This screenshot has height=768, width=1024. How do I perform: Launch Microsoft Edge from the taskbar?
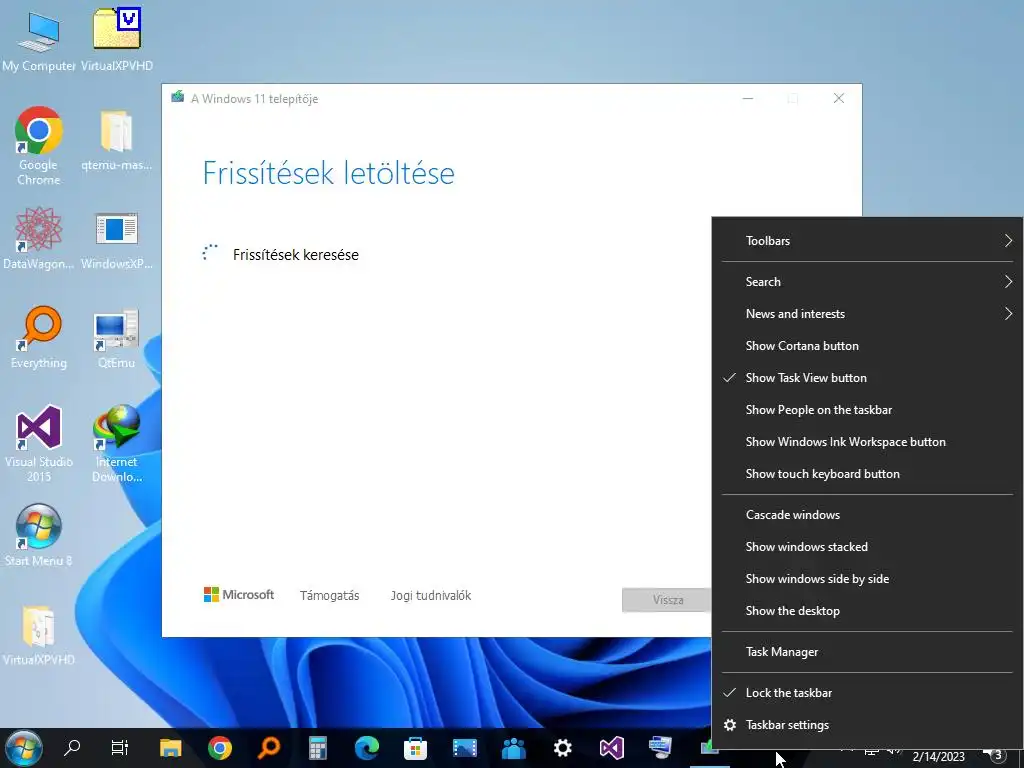(x=367, y=748)
